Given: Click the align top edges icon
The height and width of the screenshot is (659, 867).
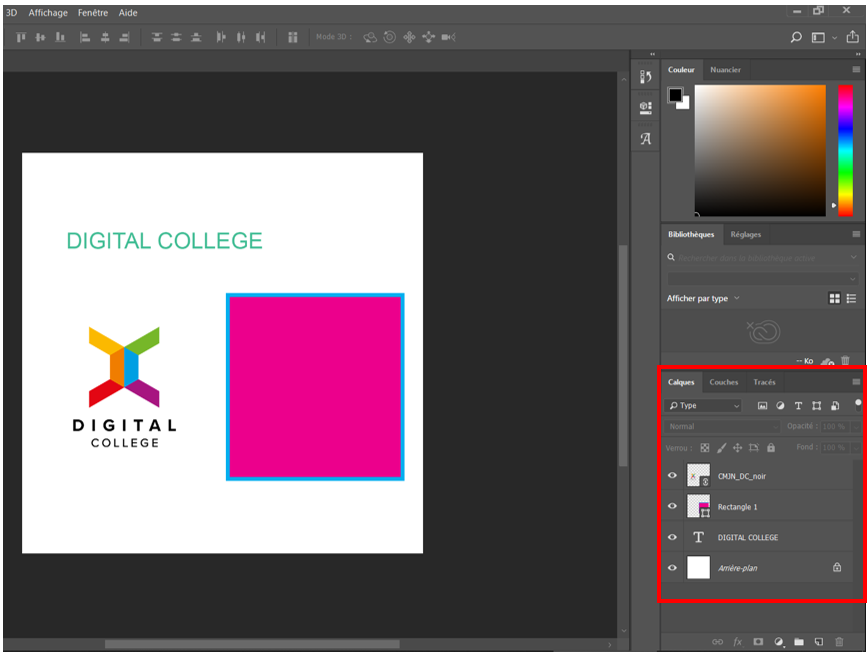Looking at the screenshot, I should [21, 37].
